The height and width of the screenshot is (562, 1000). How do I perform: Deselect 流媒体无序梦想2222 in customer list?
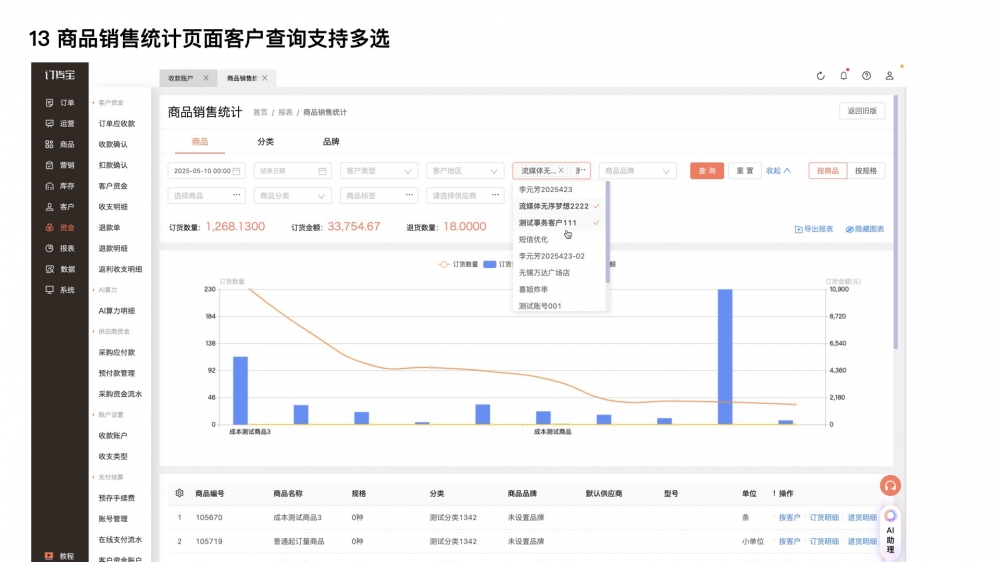pos(559,206)
